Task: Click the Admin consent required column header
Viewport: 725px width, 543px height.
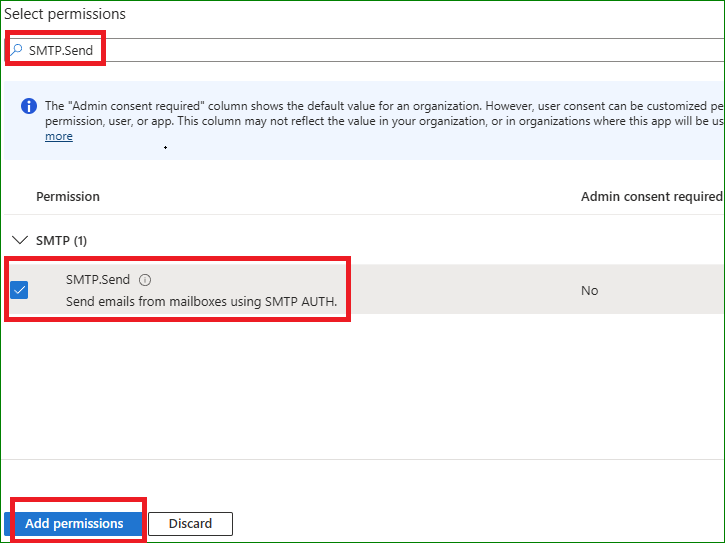Action: (650, 197)
